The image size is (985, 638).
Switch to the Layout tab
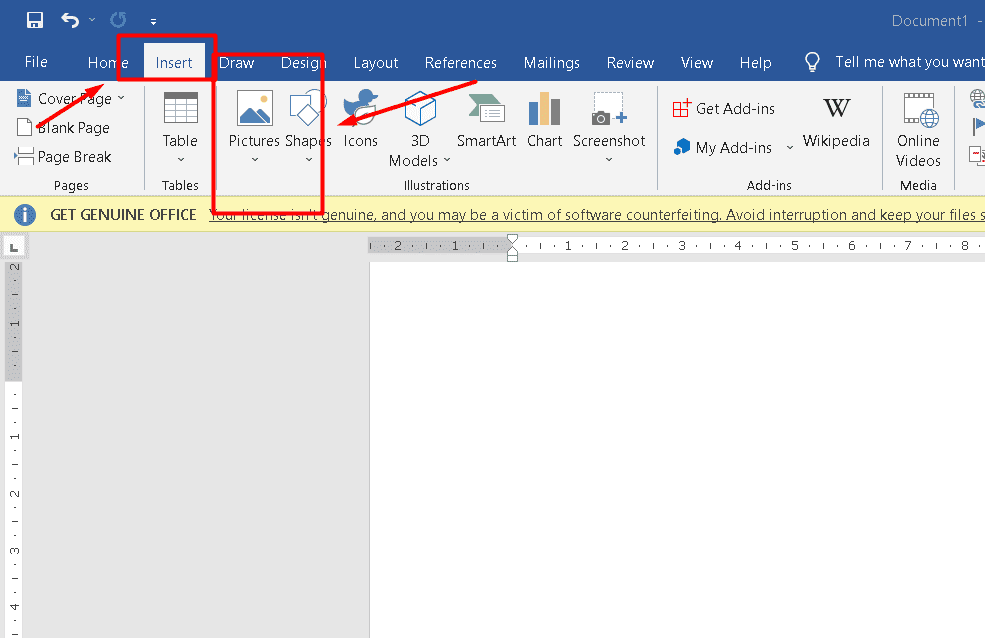click(x=376, y=62)
